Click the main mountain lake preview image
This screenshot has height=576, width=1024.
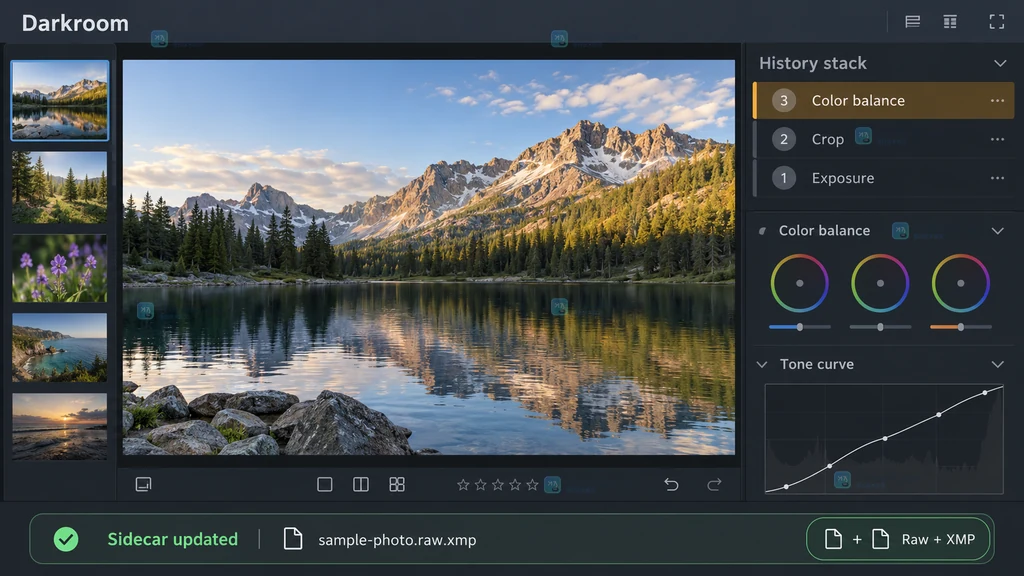pos(428,257)
